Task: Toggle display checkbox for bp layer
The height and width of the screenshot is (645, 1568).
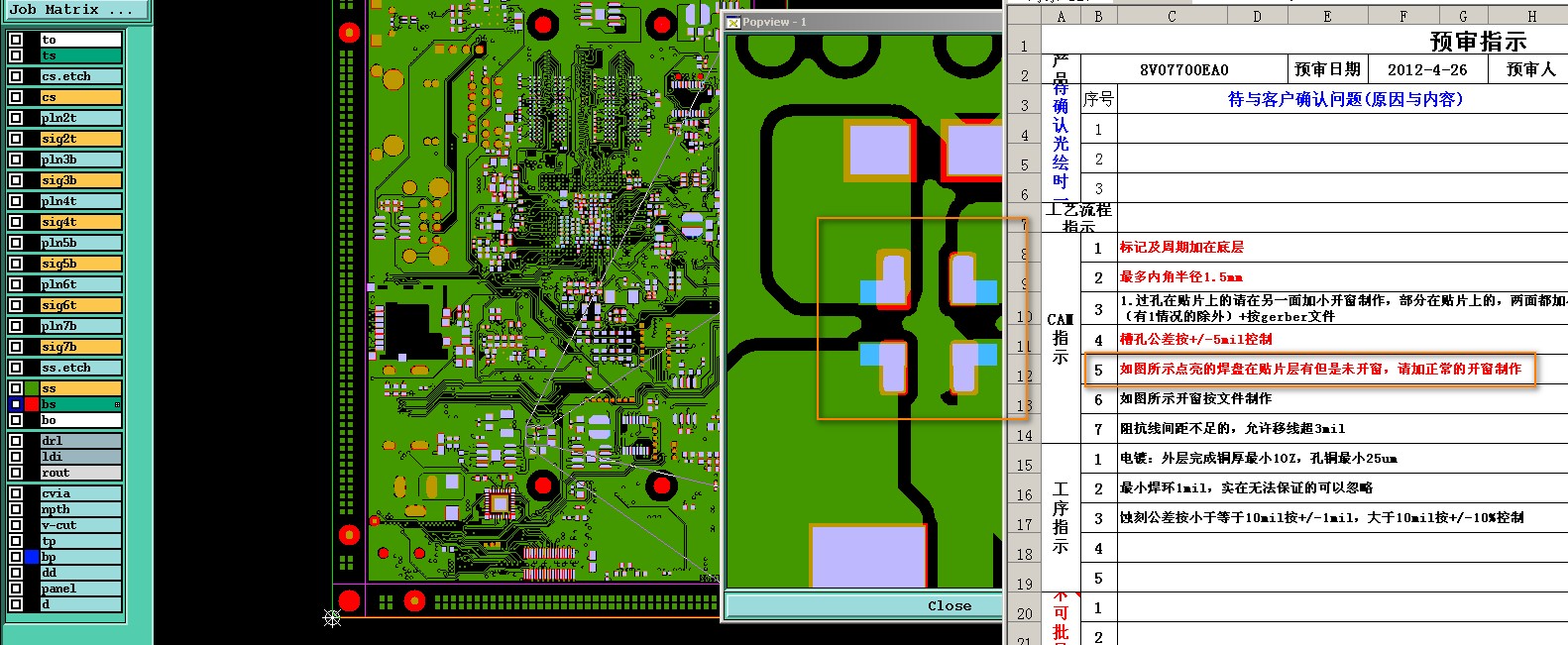Action: (x=16, y=557)
